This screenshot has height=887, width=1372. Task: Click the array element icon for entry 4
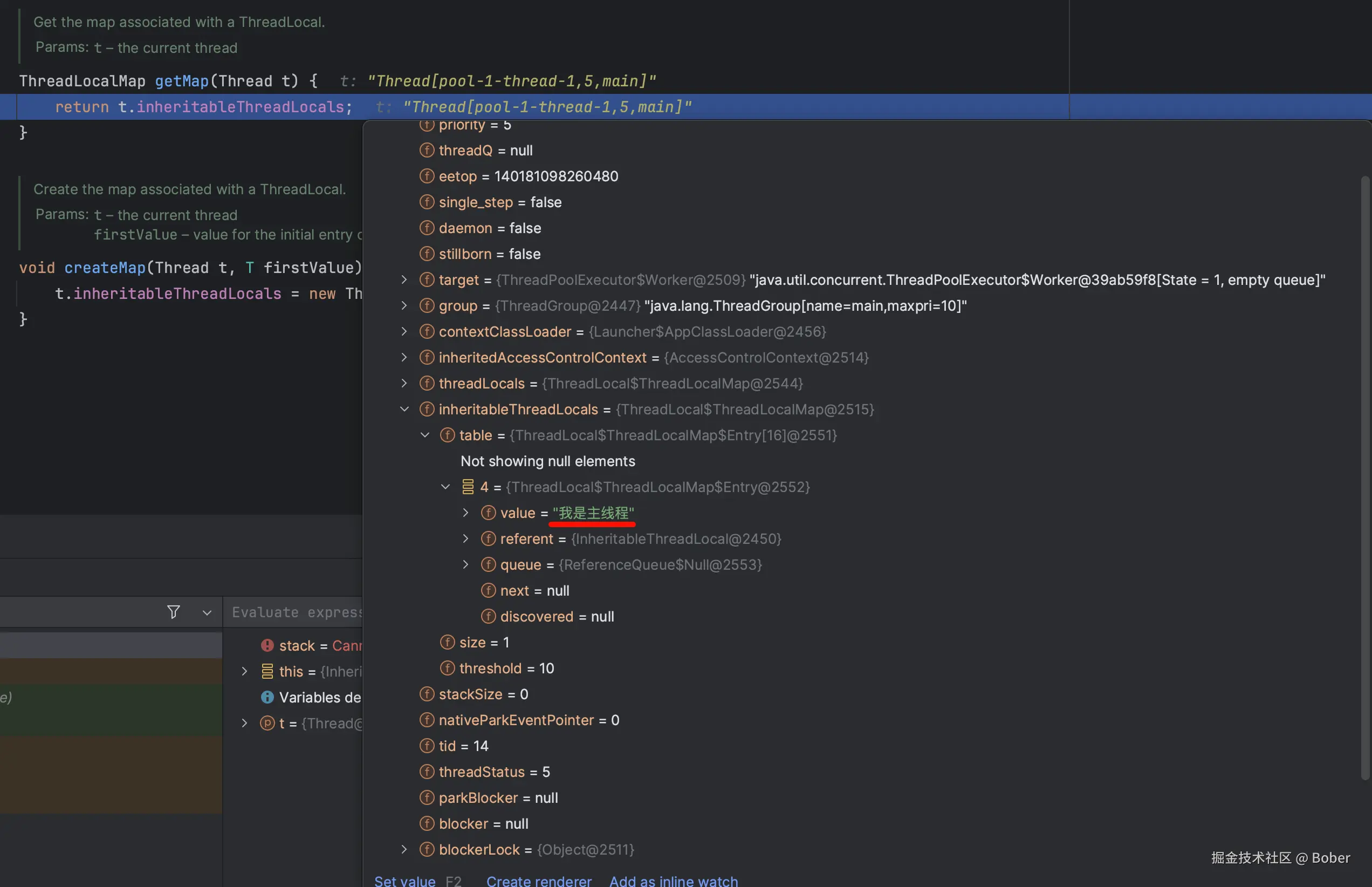[x=468, y=487]
